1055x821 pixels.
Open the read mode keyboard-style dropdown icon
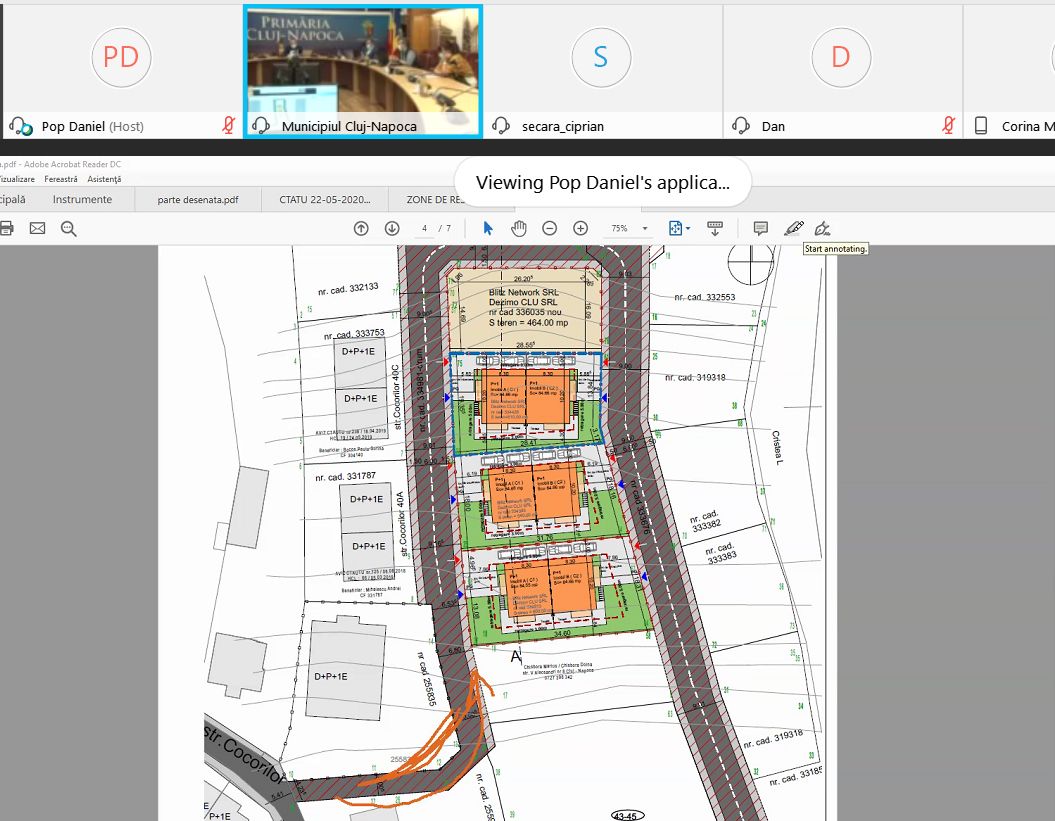(715, 228)
